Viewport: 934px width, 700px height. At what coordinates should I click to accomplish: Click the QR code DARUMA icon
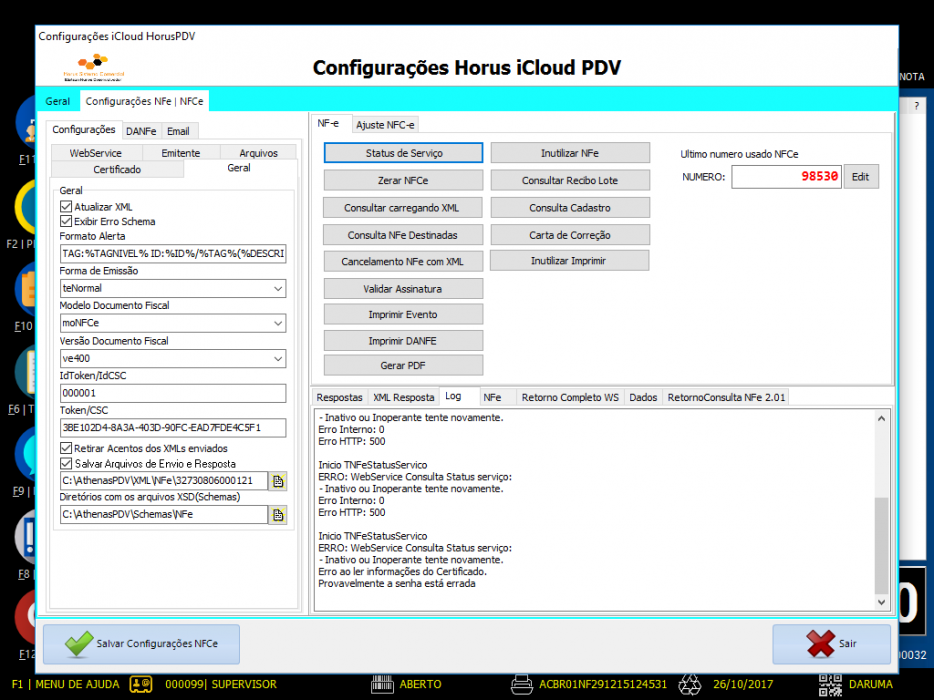tap(830, 685)
